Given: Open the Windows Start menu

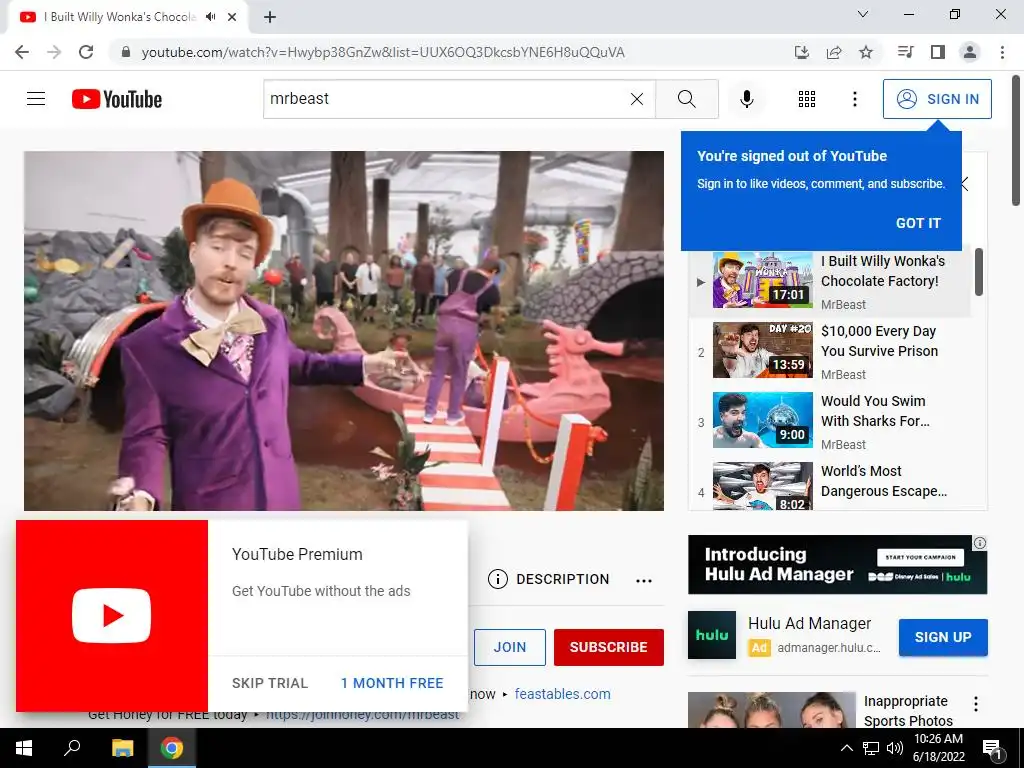Looking at the screenshot, I should (24, 748).
